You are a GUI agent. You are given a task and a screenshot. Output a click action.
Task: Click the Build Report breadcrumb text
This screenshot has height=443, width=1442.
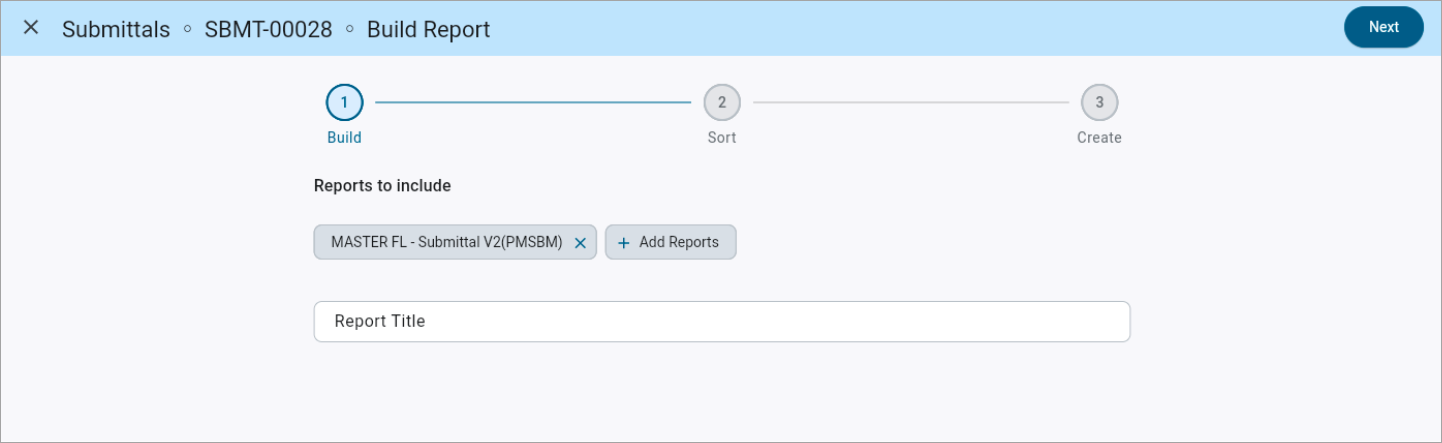(428, 29)
